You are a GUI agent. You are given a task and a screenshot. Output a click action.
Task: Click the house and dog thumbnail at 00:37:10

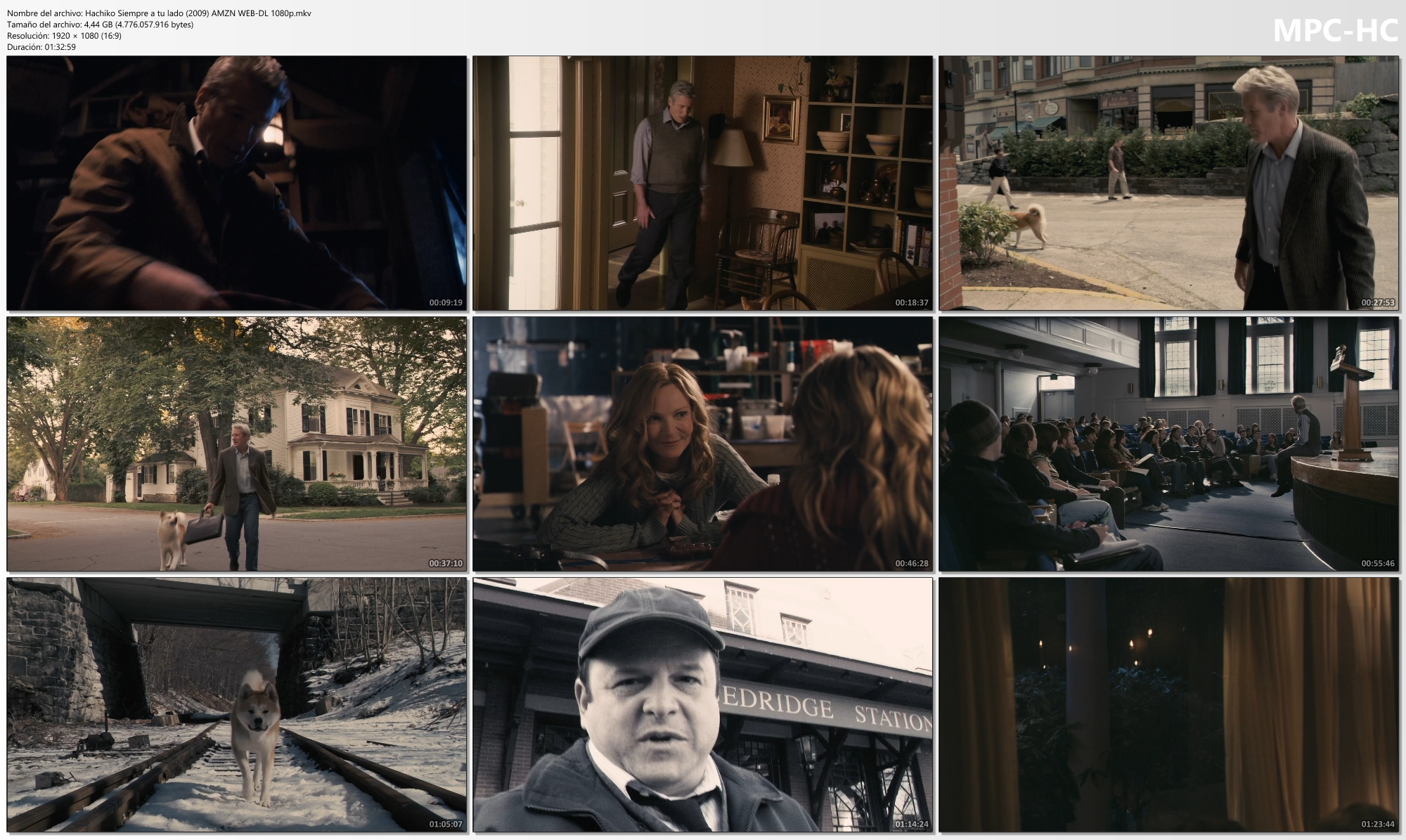[x=236, y=444]
